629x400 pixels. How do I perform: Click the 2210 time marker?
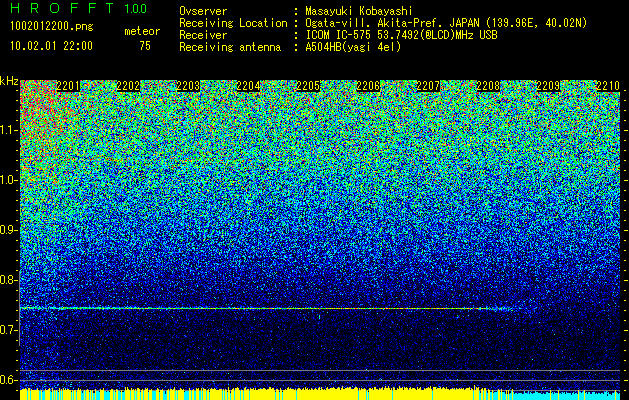tap(608, 86)
